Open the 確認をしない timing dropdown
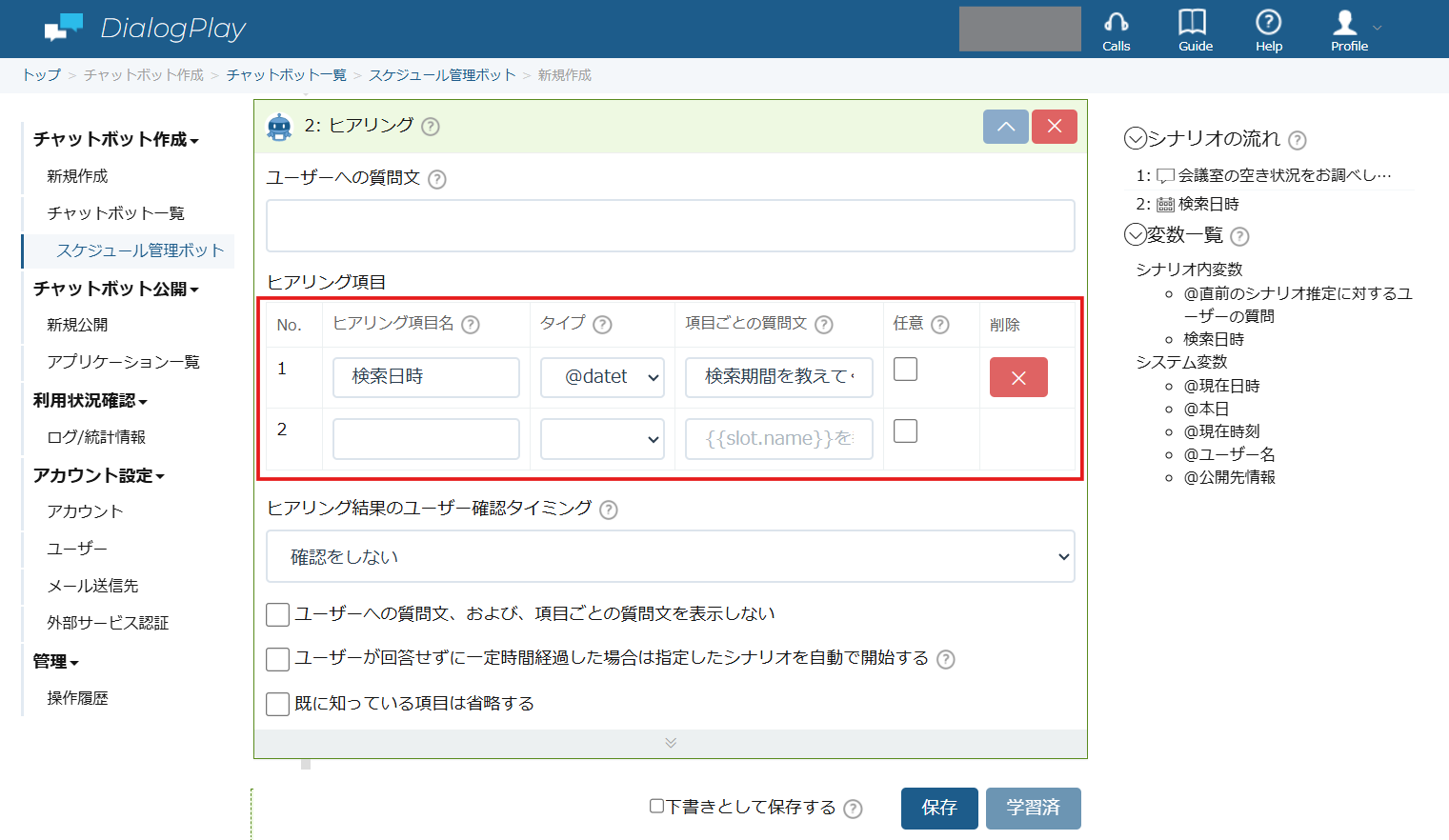The height and width of the screenshot is (840, 1449). (x=671, y=556)
